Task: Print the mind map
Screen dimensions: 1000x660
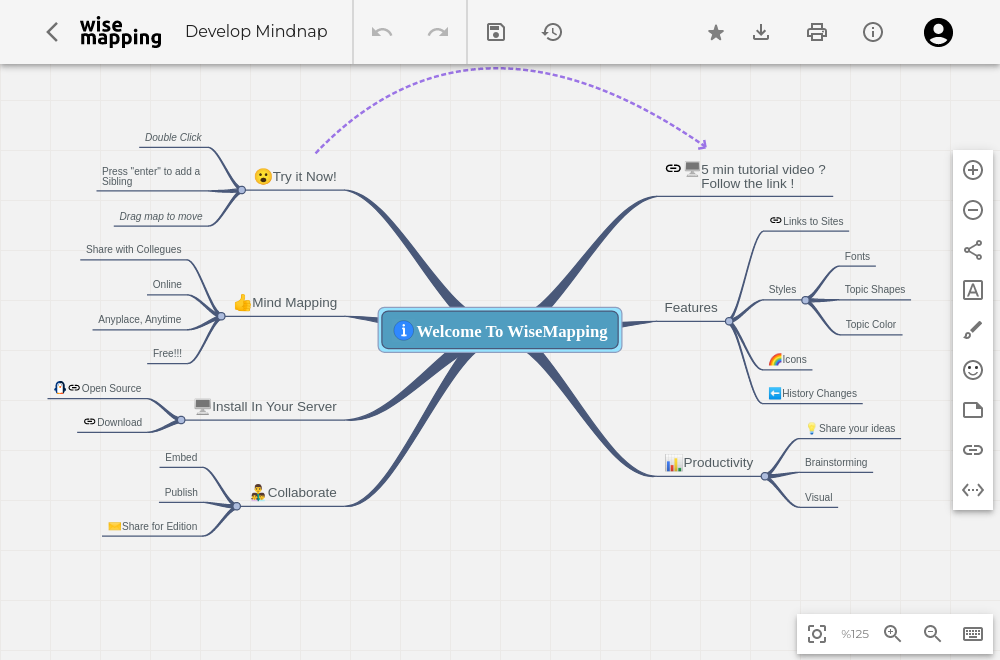Action: (817, 32)
